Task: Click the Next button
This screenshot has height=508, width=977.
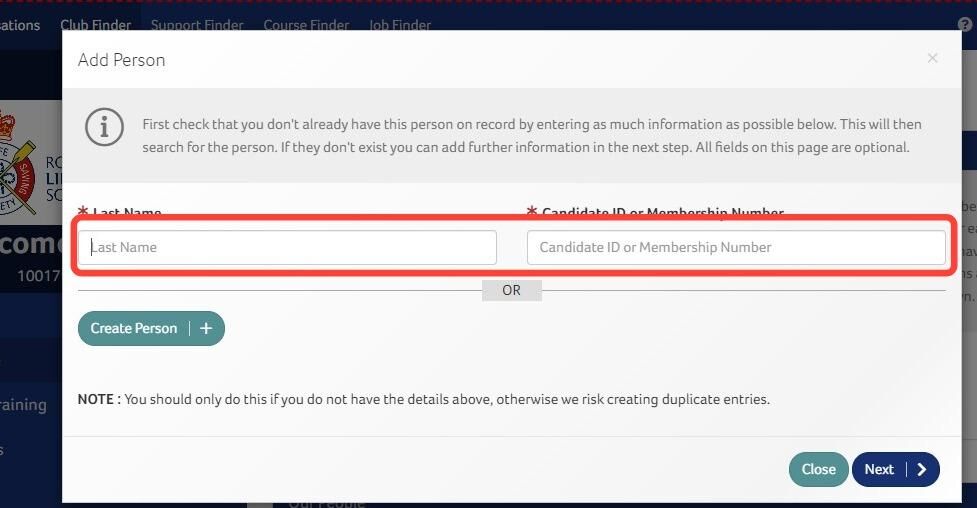Action: pyautogui.click(x=895, y=469)
